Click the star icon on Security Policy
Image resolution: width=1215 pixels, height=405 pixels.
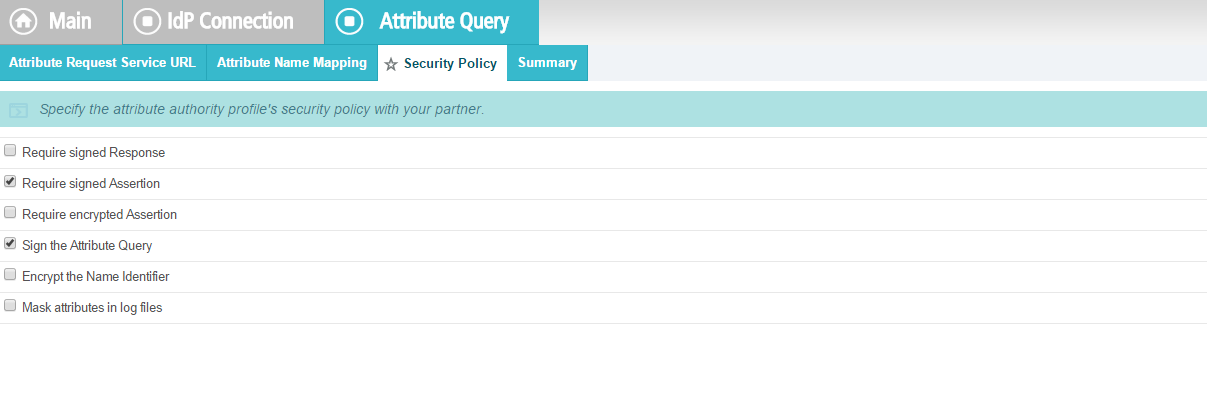coord(391,64)
